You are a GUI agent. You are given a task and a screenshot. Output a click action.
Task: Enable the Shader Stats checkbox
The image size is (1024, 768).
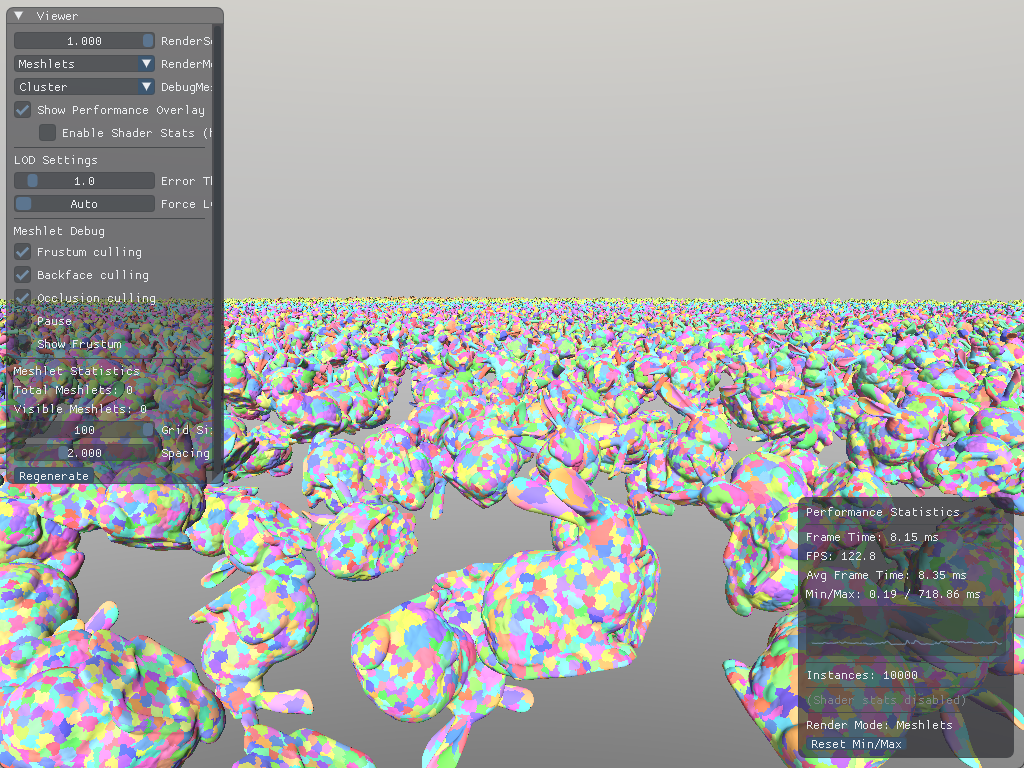pyautogui.click(x=47, y=133)
